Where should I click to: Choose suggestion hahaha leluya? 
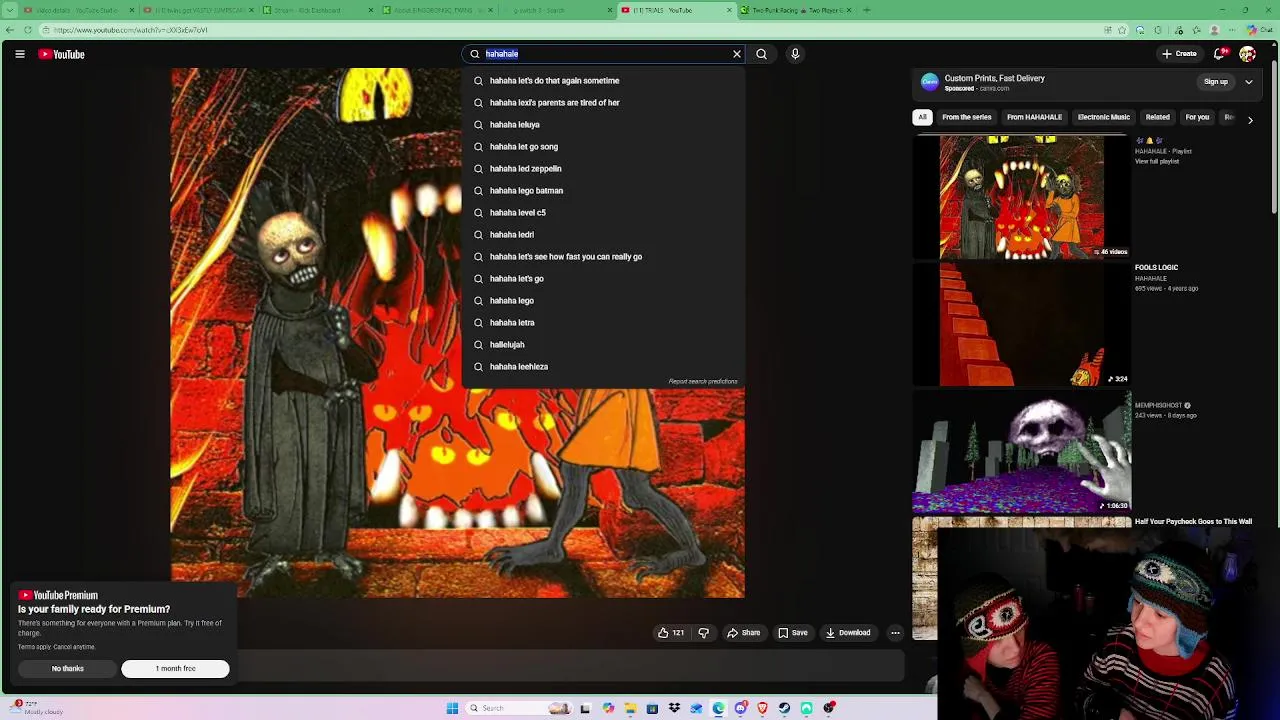(603, 125)
